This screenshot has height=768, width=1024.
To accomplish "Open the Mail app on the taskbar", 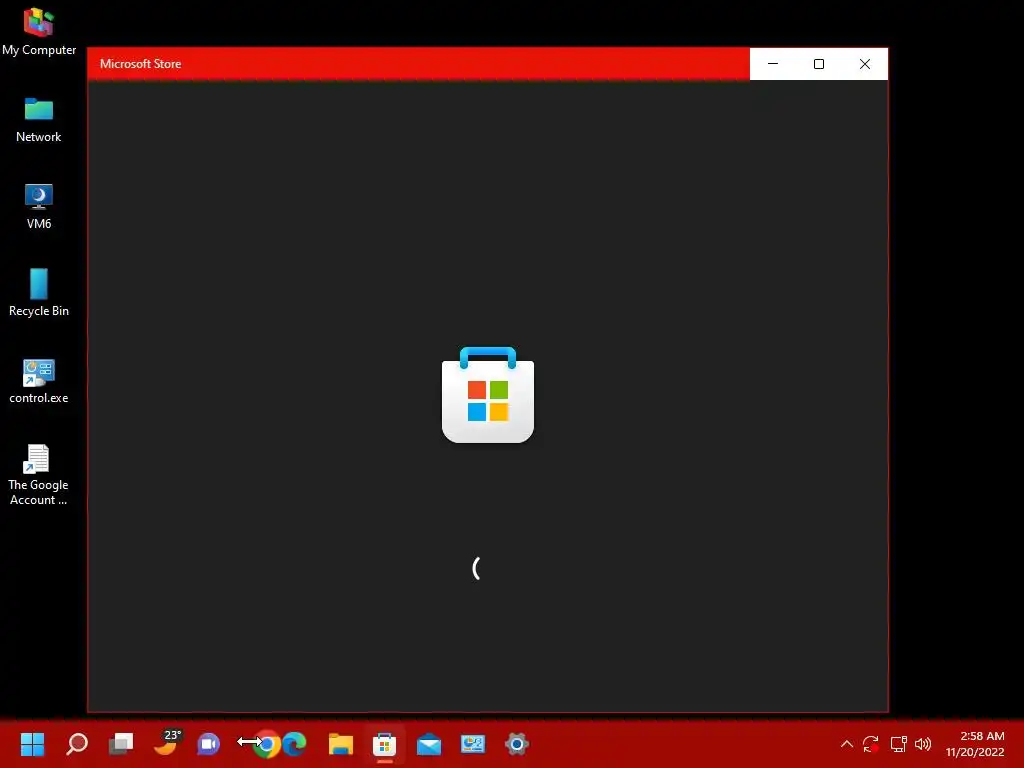I will 429,744.
